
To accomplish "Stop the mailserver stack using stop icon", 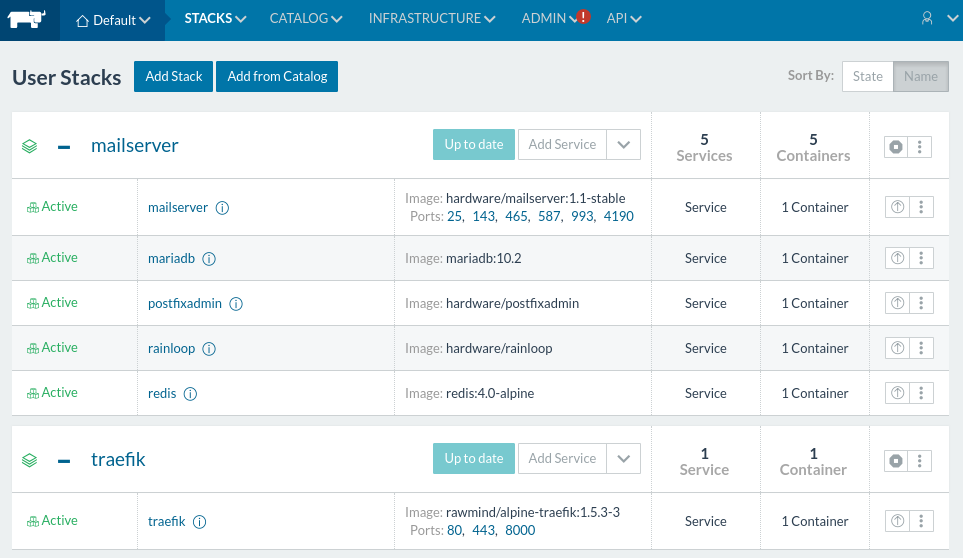I will (896, 147).
